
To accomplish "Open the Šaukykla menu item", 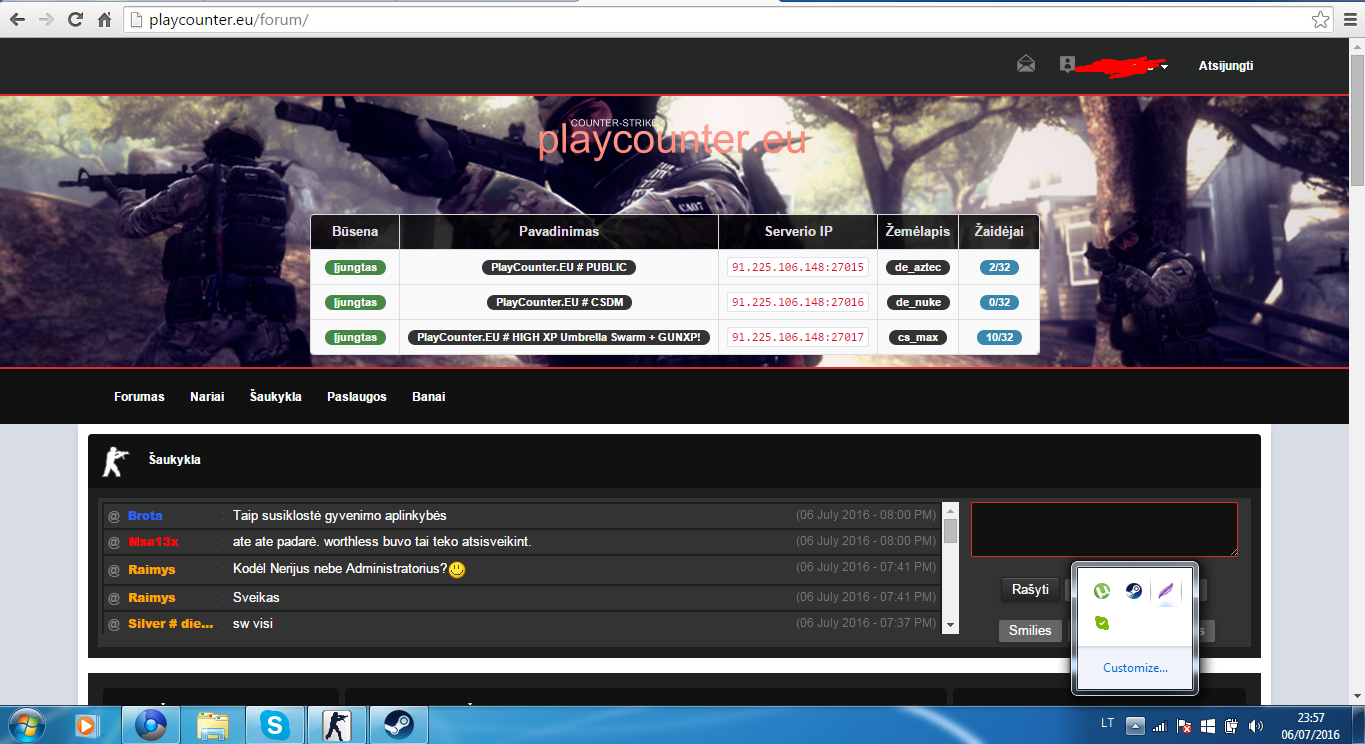I will 276,397.
